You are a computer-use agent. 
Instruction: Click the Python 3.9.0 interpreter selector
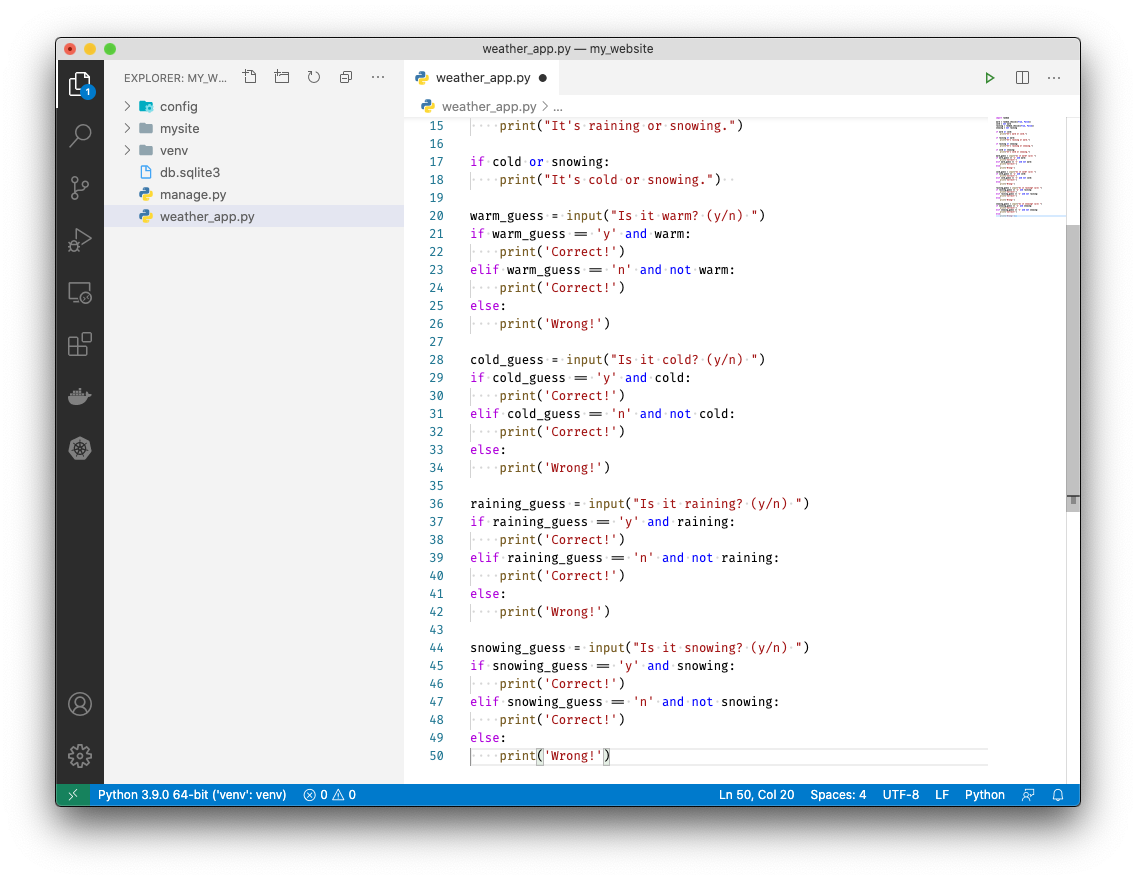(192, 795)
